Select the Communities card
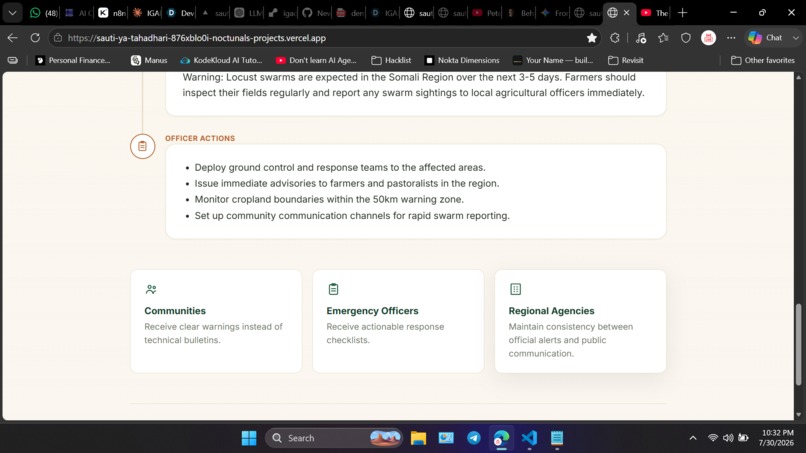 [x=216, y=321]
